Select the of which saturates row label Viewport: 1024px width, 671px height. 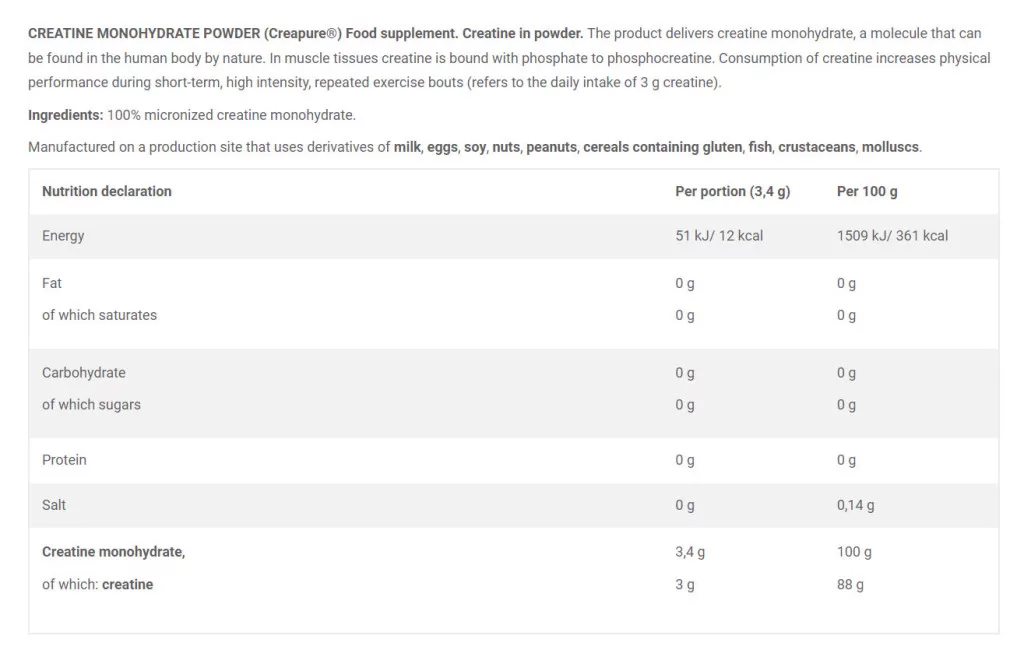coord(99,315)
